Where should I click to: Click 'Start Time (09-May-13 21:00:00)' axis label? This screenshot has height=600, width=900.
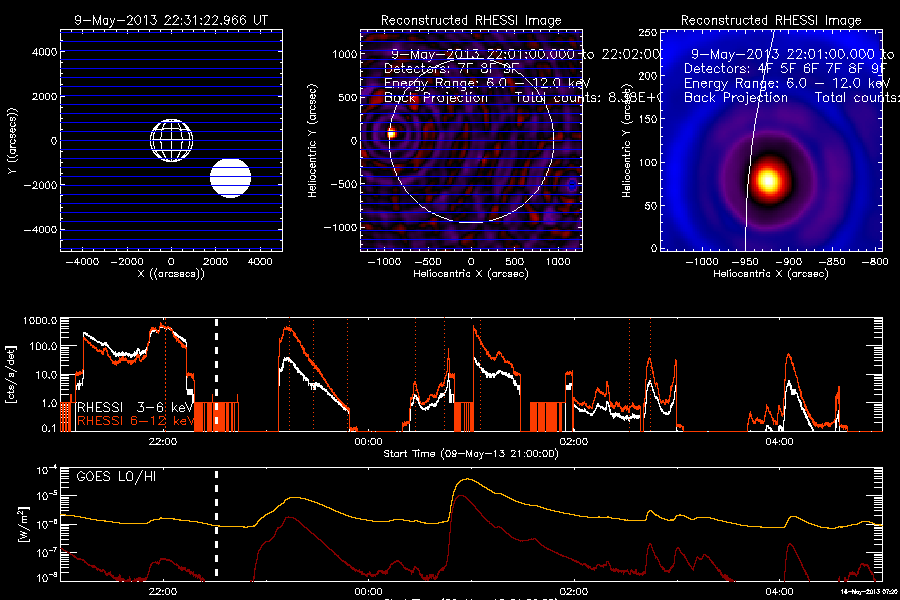(x=471, y=454)
